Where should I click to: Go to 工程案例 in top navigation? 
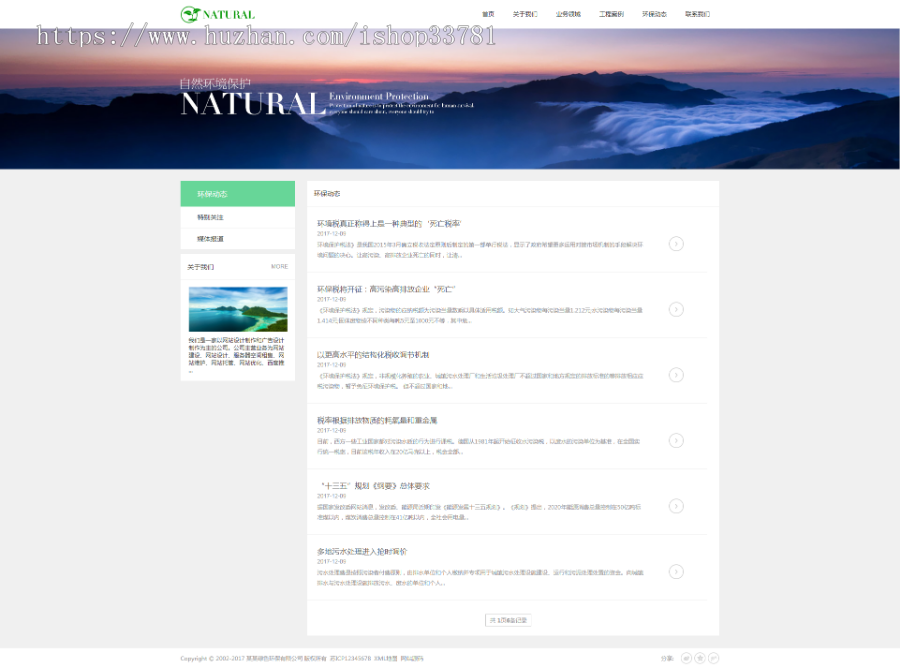[x=611, y=15]
